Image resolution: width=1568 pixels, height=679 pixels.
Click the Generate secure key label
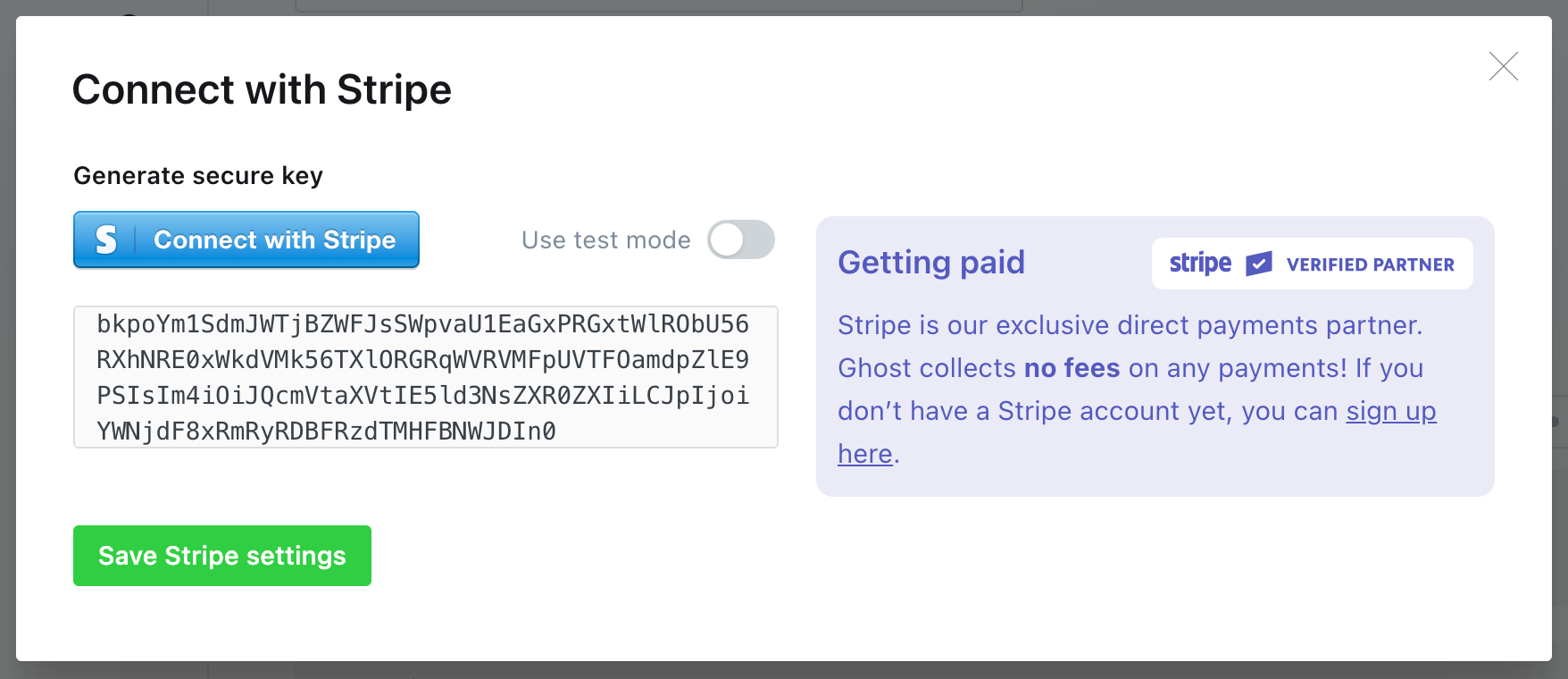pos(198,175)
